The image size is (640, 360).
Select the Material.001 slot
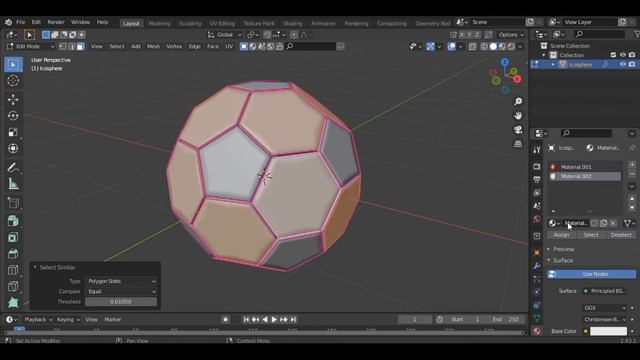[584, 167]
